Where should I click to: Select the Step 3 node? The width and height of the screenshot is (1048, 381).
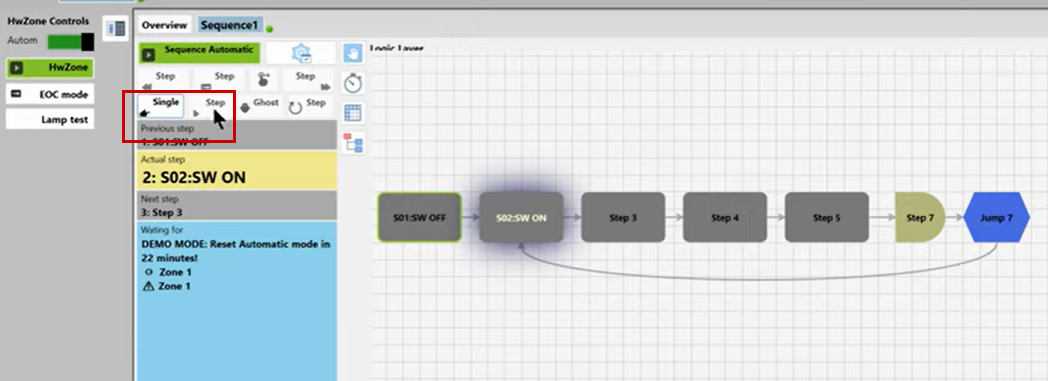pyautogui.click(x=623, y=218)
